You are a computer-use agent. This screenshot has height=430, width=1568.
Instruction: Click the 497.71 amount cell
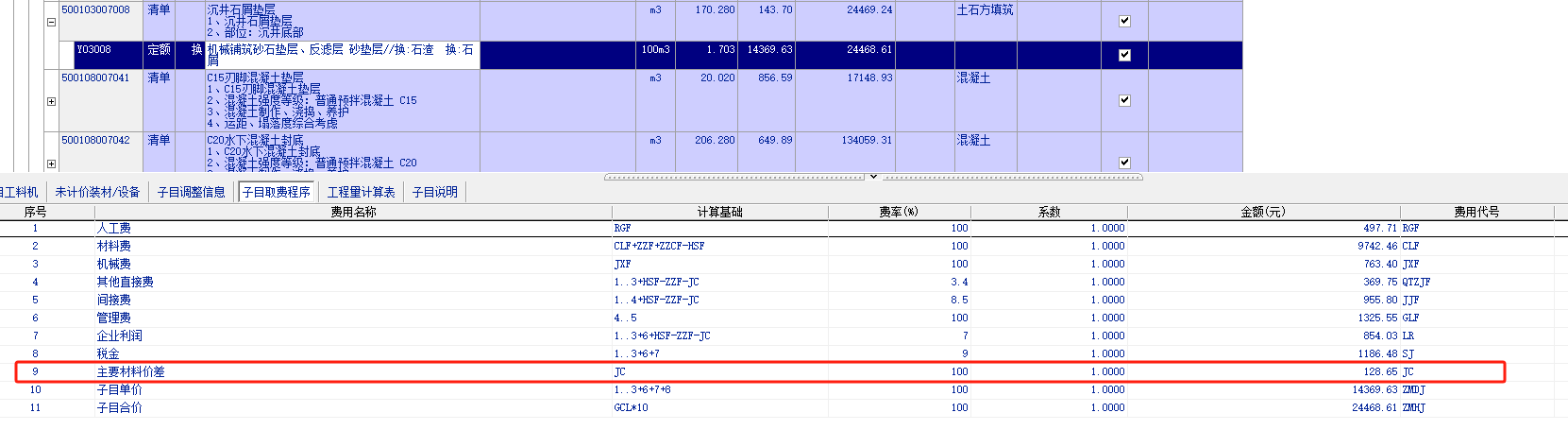click(x=1264, y=228)
